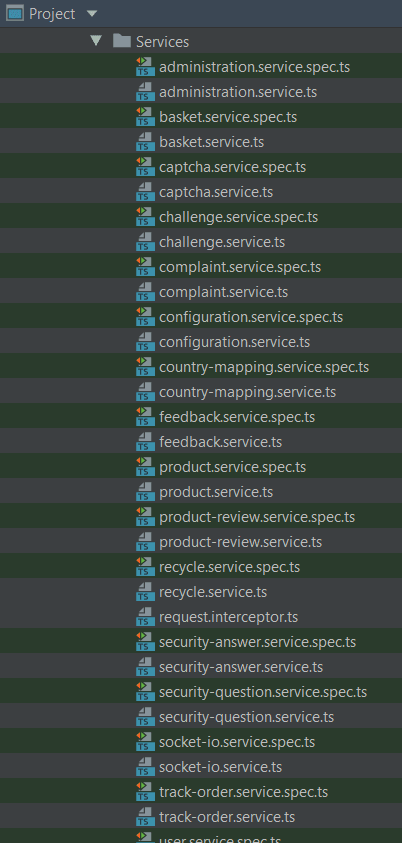Select administration.service.spec.ts file name
402x843 pixels.
click(254, 67)
